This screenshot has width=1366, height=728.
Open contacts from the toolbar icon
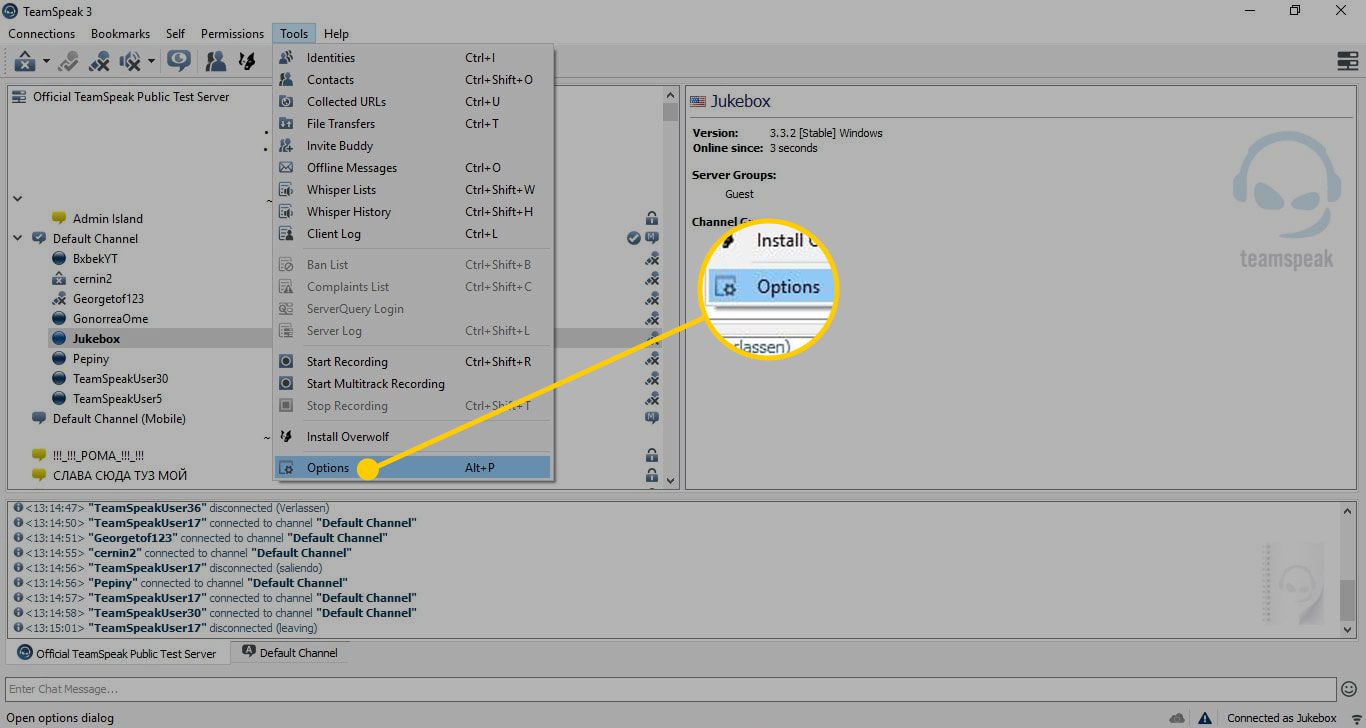coord(215,62)
